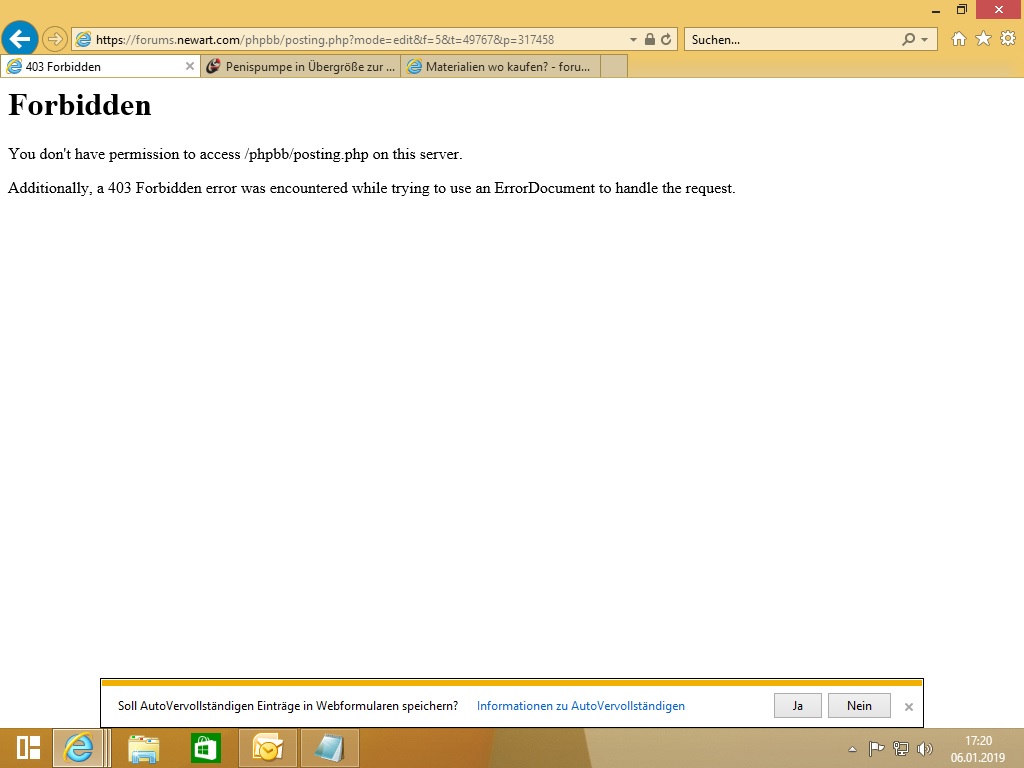Open the address bar history dropdown arrow
The width and height of the screenshot is (1024, 768).
click(633, 40)
